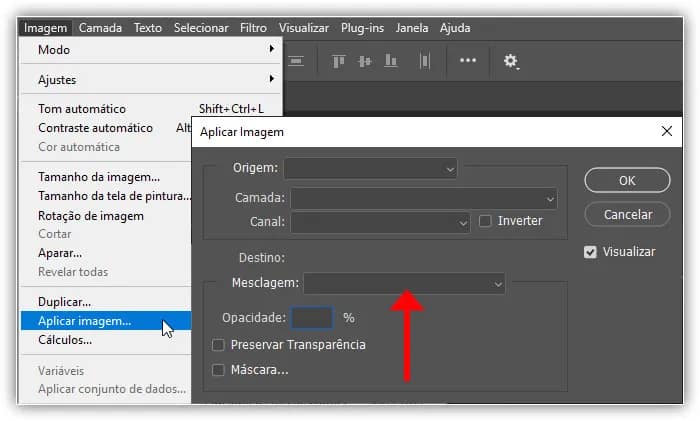The height and width of the screenshot is (421, 700).
Task: Expand the Camada dropdown list
Action: 423,198
